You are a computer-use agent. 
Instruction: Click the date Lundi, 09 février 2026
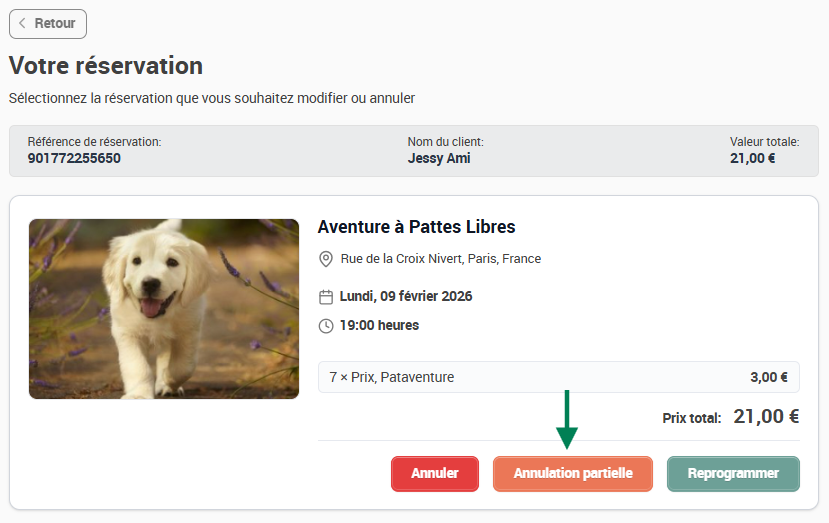click(x=406, y=296)
